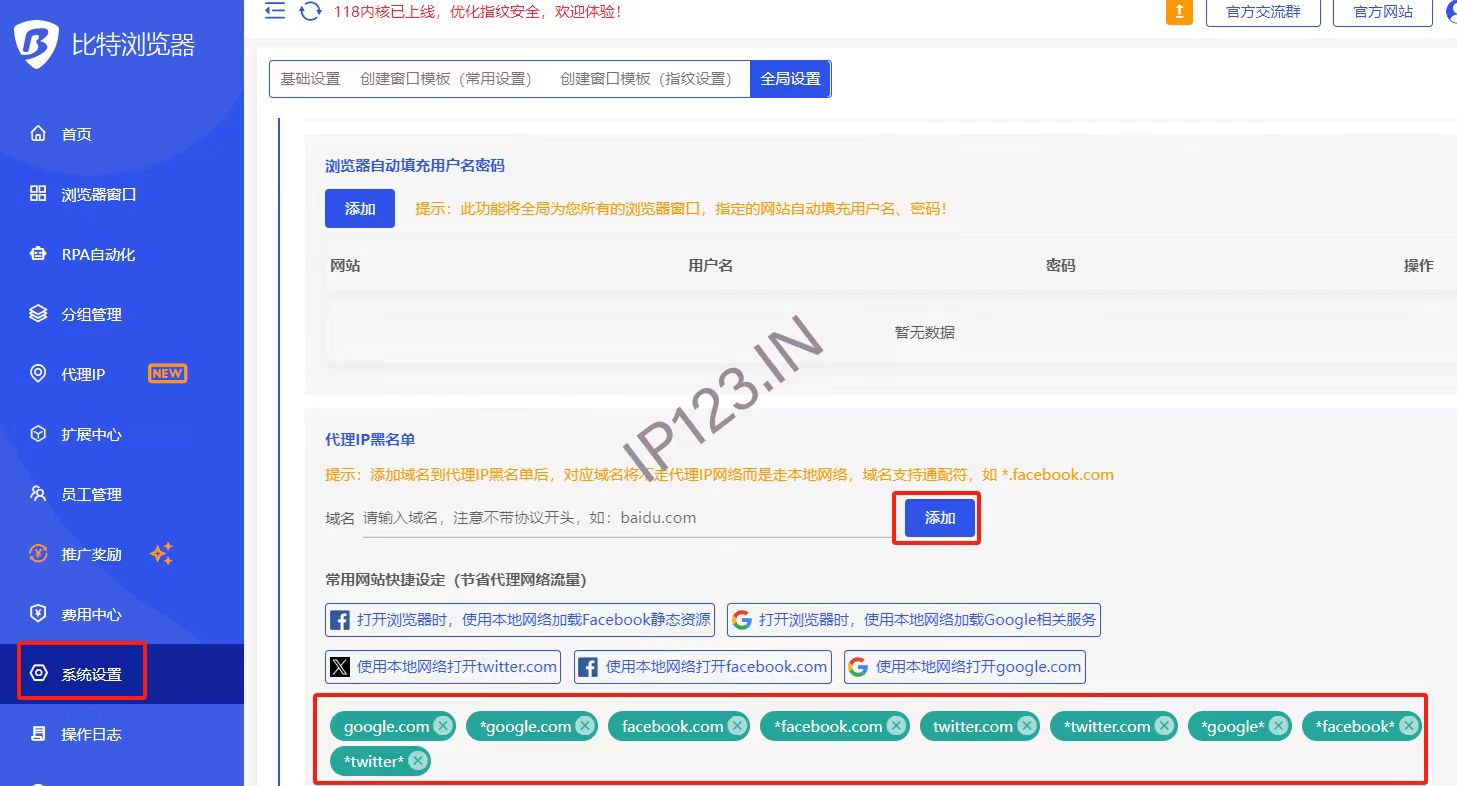Click 使用本地网络打开twitter.com

pyautogui.click(x=443, y=667)
